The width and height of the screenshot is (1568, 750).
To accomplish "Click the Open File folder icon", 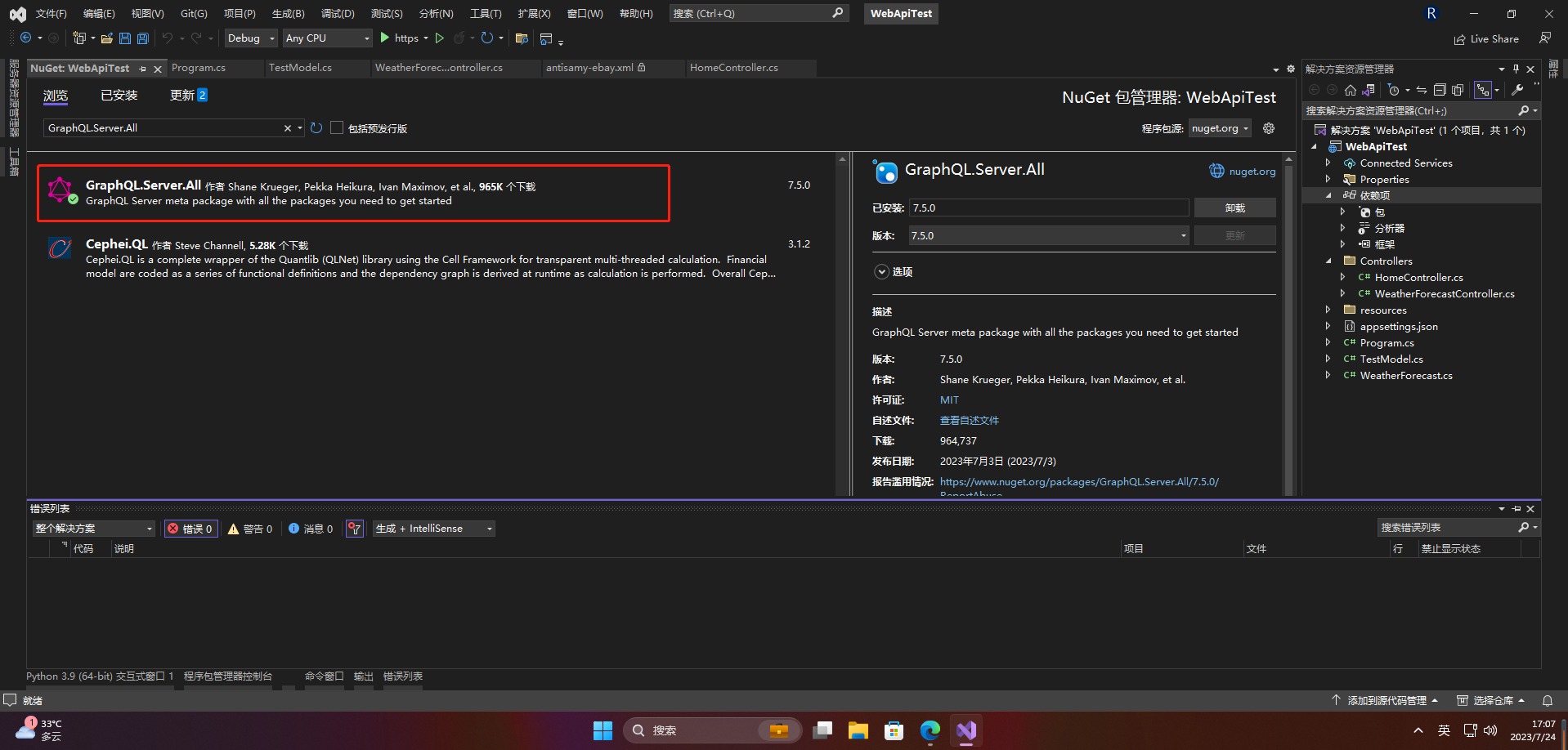I will pos(107,38).
